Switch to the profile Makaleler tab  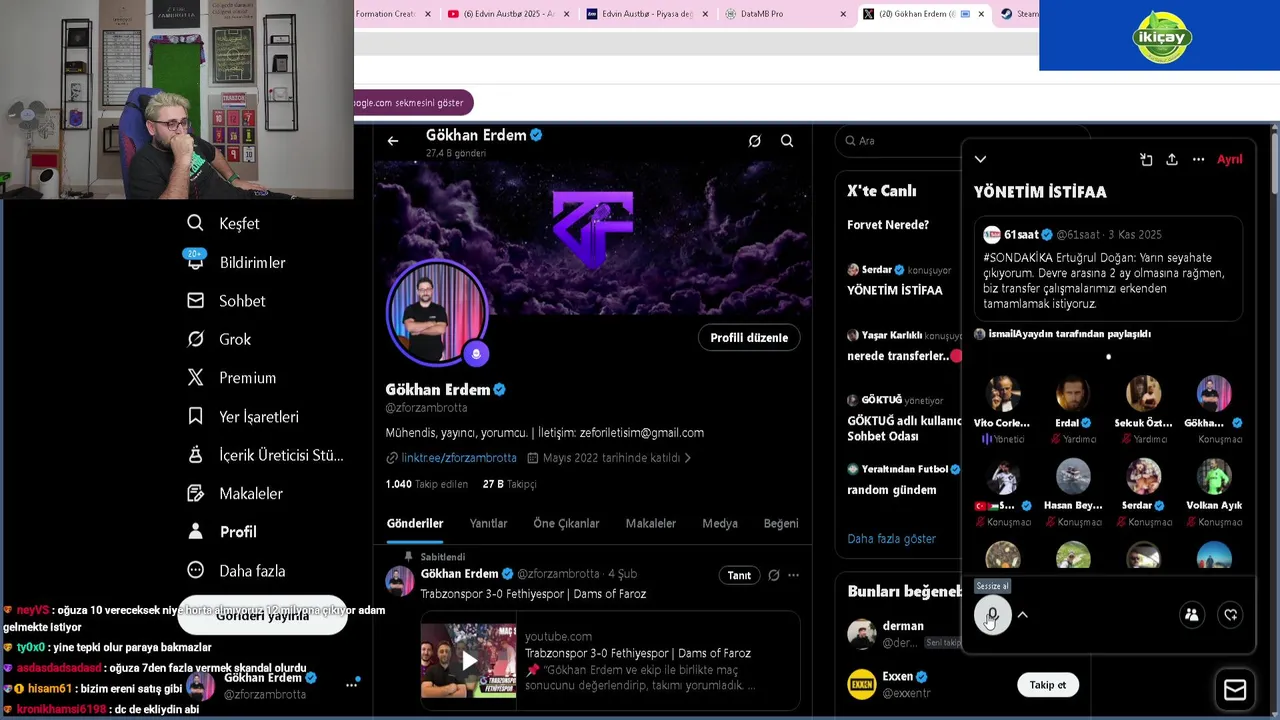coord(651,523)
